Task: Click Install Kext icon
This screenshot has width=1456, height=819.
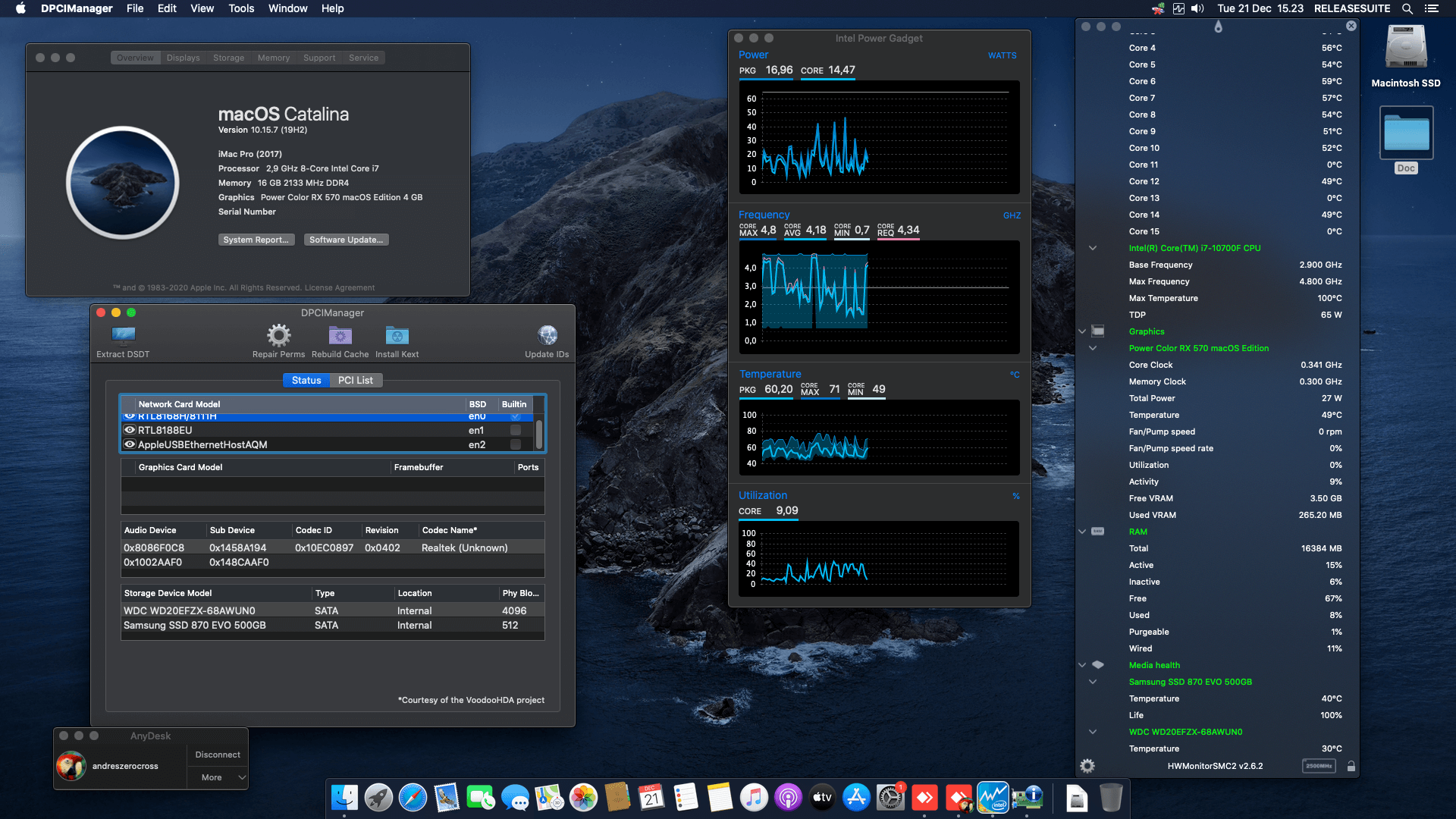Action: point(397,335)
